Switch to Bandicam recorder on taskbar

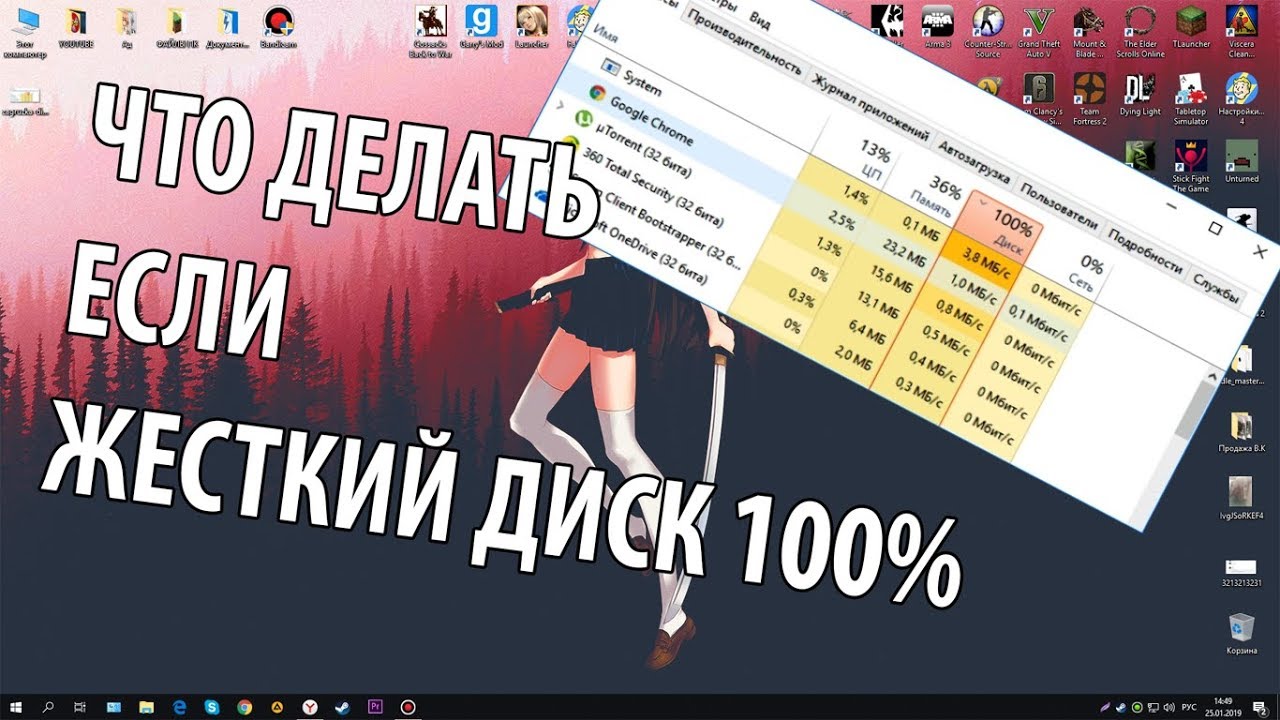point(408,707)
